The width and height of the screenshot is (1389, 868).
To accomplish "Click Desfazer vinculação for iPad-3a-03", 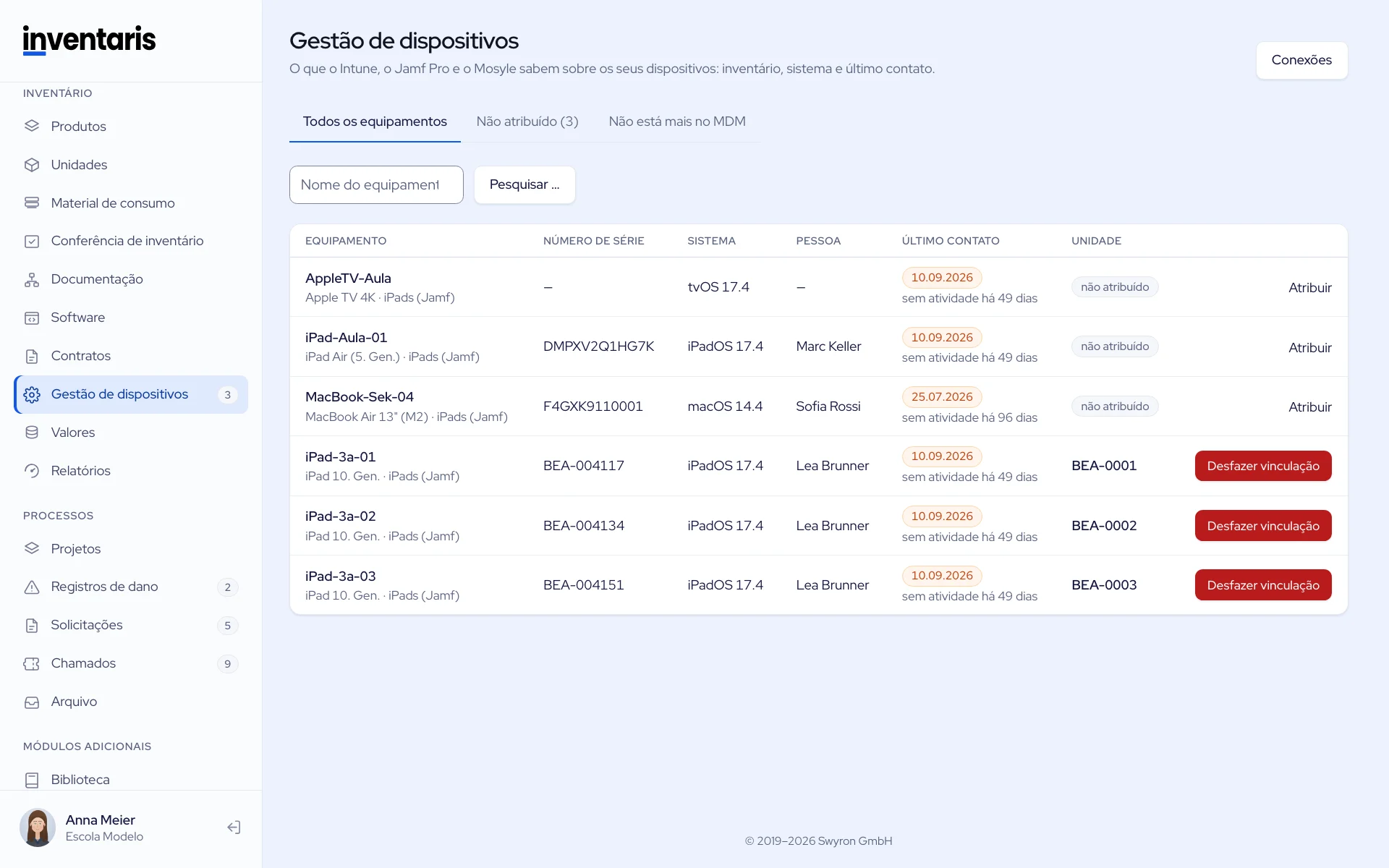I will (x=1263, y=585).
